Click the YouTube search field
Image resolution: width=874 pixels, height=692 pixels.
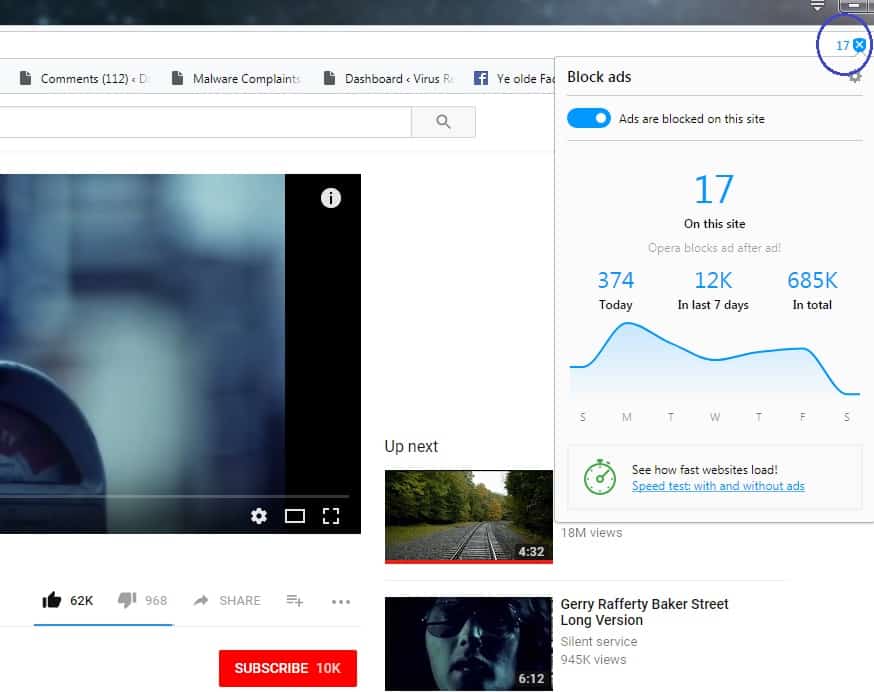[205, 122]
